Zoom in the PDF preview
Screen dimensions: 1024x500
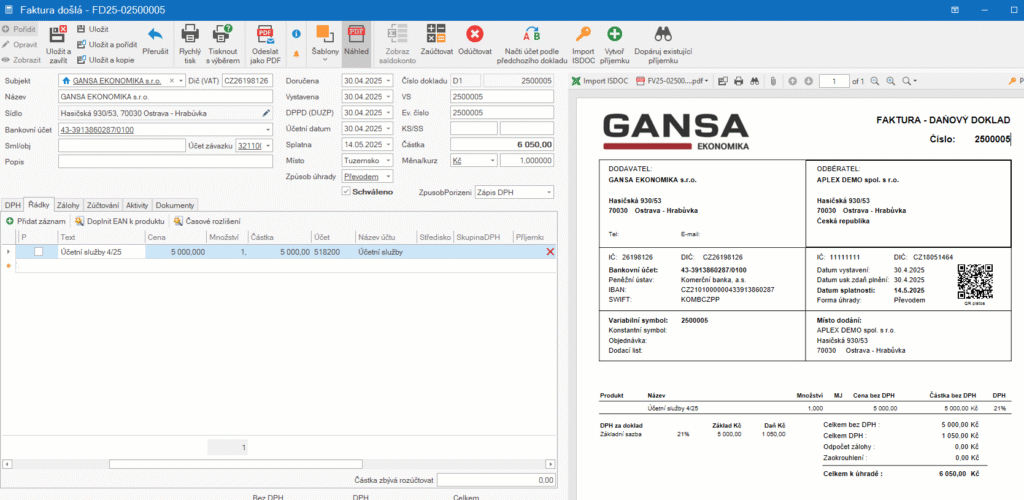tap(890, 81)
